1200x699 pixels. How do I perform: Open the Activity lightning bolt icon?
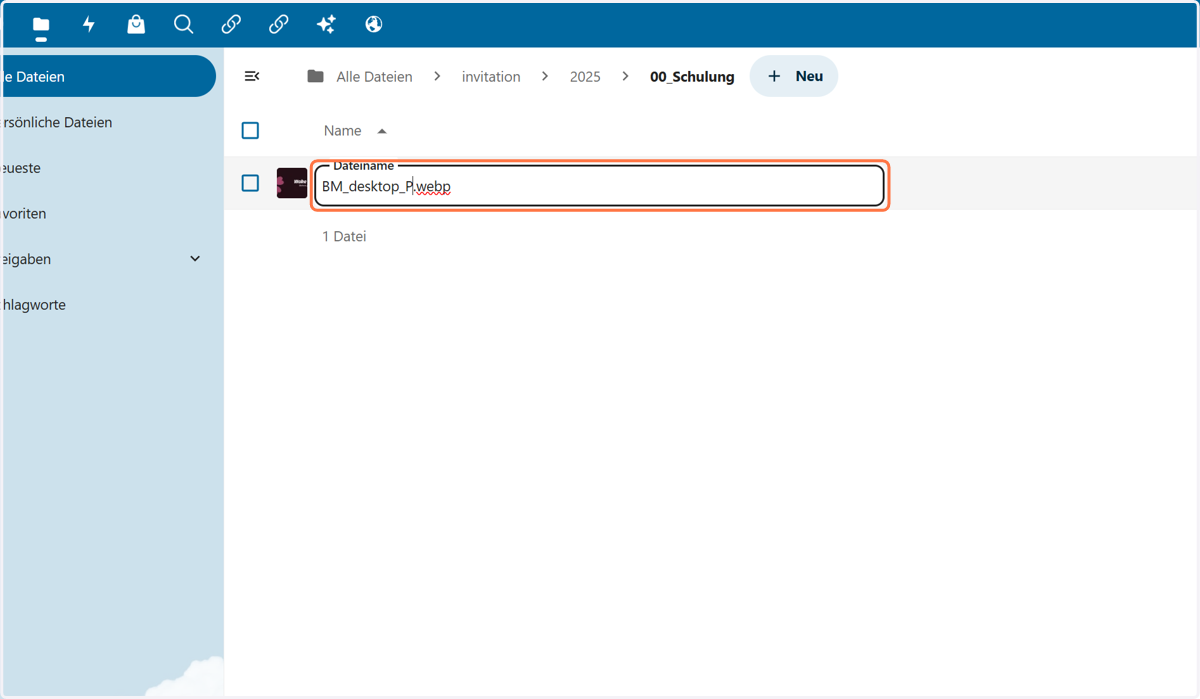click(89, 24)
